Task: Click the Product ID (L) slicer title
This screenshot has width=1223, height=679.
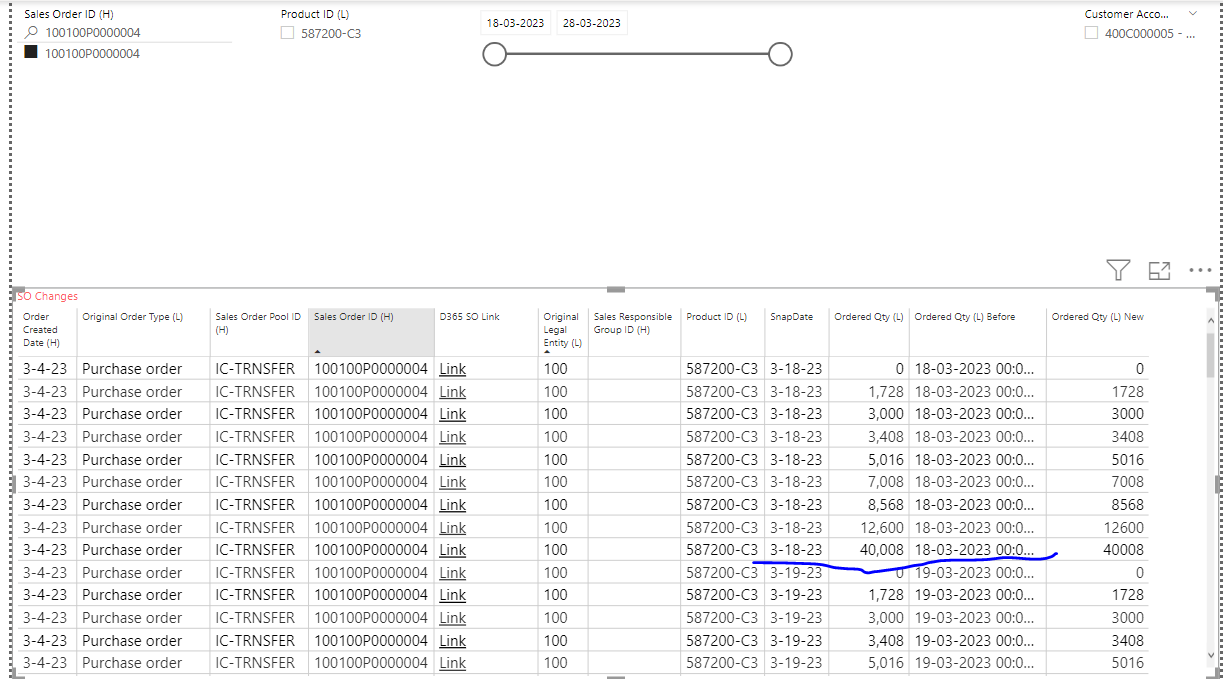Action: tap(315, 14)
